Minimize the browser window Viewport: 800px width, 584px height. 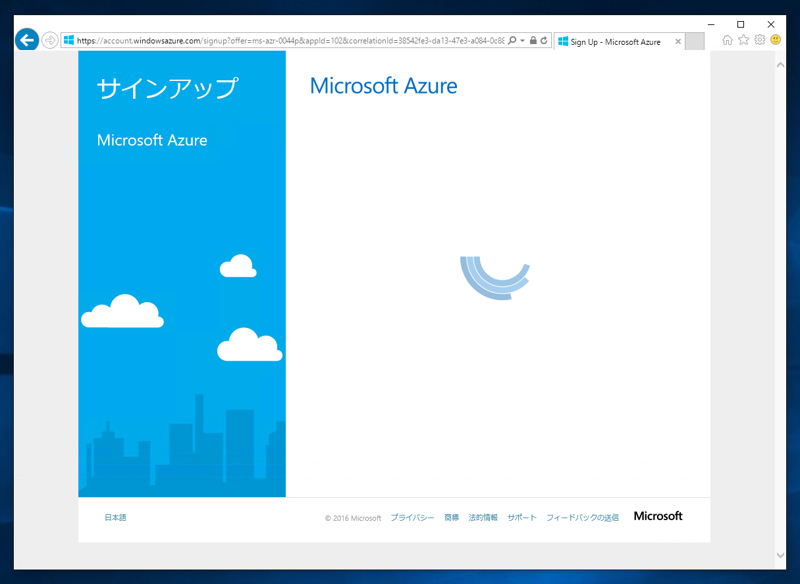(x=711, y=24)
